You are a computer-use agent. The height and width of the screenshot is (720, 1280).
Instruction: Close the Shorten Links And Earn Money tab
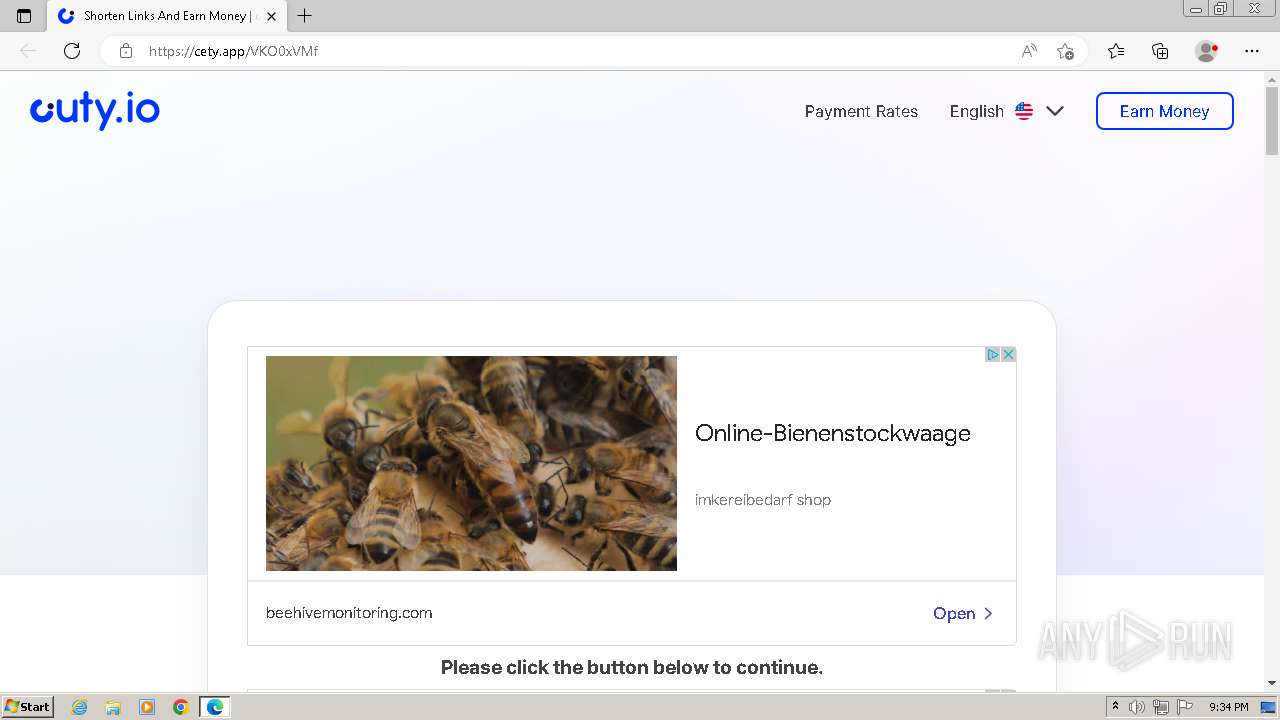tap(271, 16)
